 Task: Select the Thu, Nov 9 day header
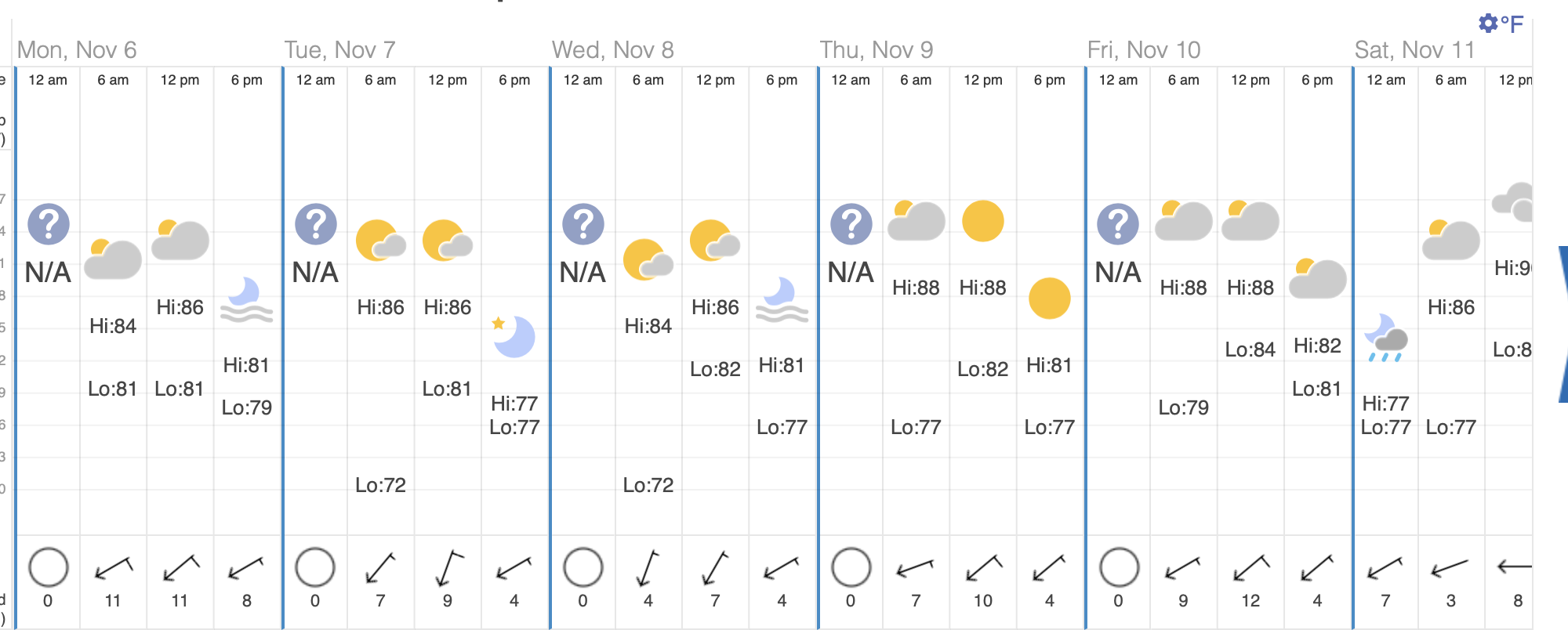877,50
